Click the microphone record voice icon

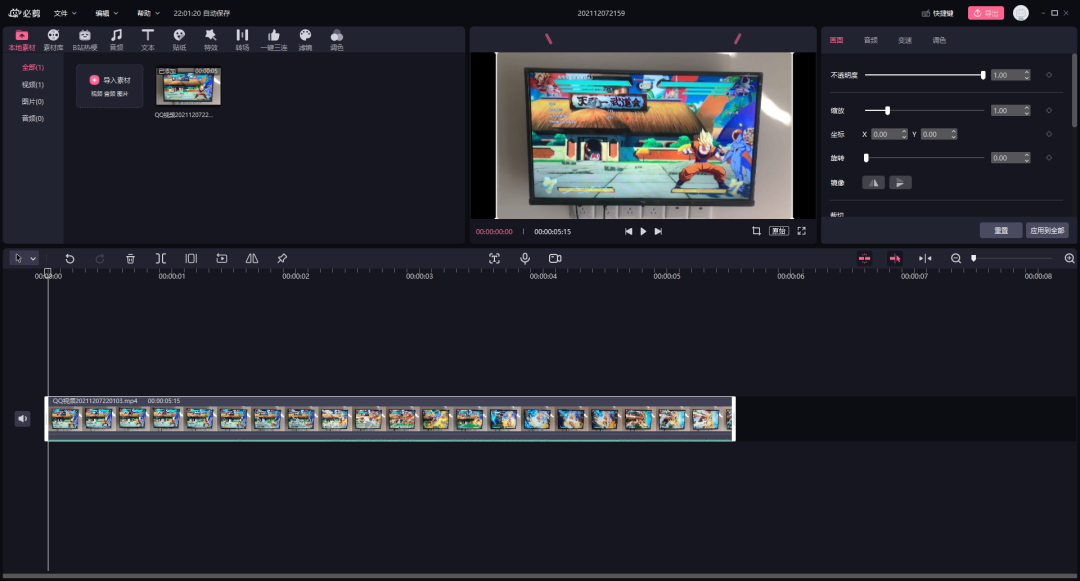pyautogui.click(x=524, y=258)
